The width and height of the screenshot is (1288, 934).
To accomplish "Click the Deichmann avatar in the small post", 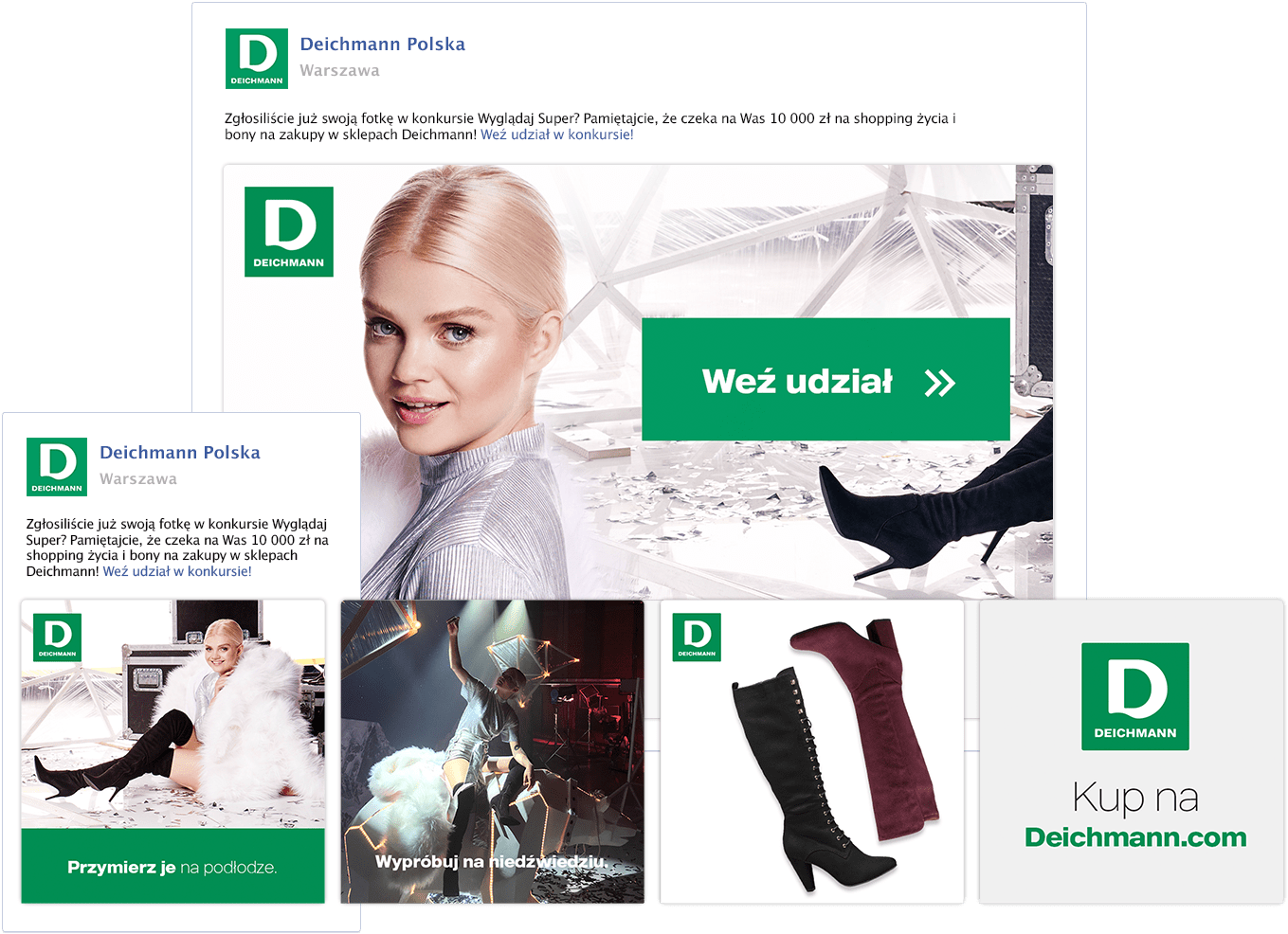I will coord(57,467).
